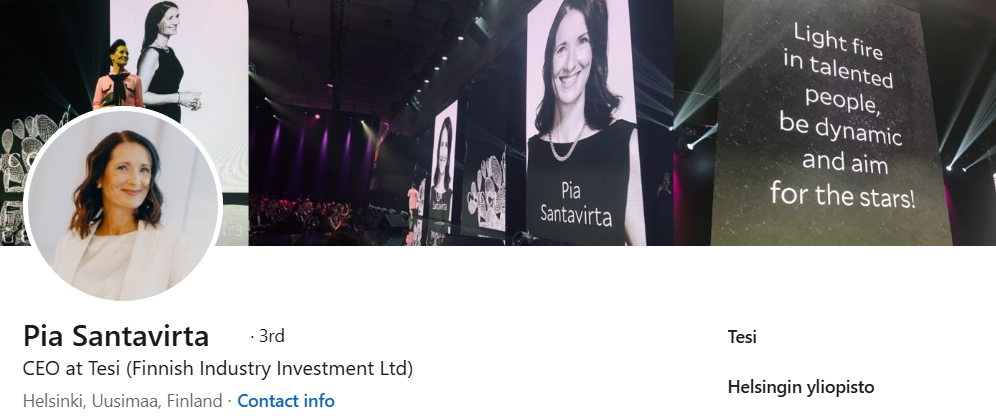Open the banner's 'Light fire in talented people' quote image
Image resolution: width=996 pixels, height=416 pixels.
pyautogui.click(x=835, y=123)
